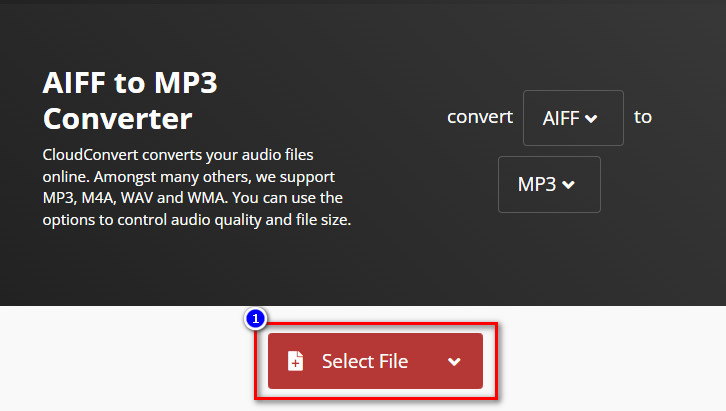Open the MP3 target format dropdown
This screenshot has height=411, width=726.
tap(549, 184)
